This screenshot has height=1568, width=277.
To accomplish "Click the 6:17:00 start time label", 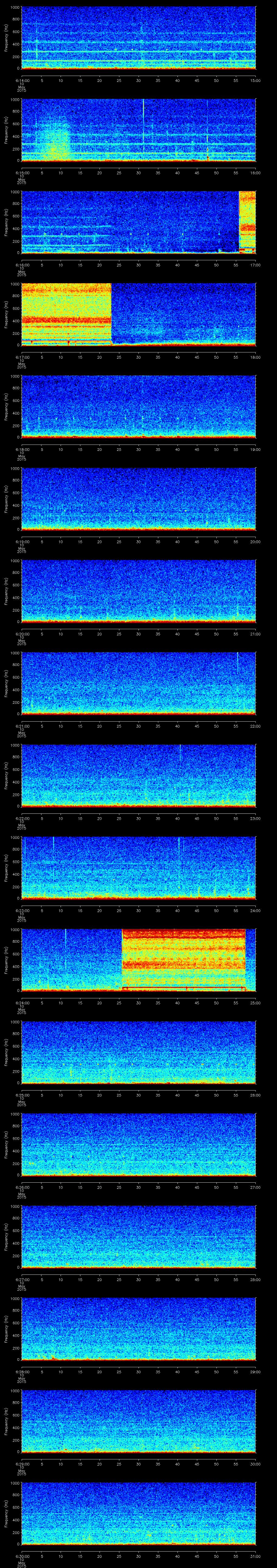I will [22, 357].
